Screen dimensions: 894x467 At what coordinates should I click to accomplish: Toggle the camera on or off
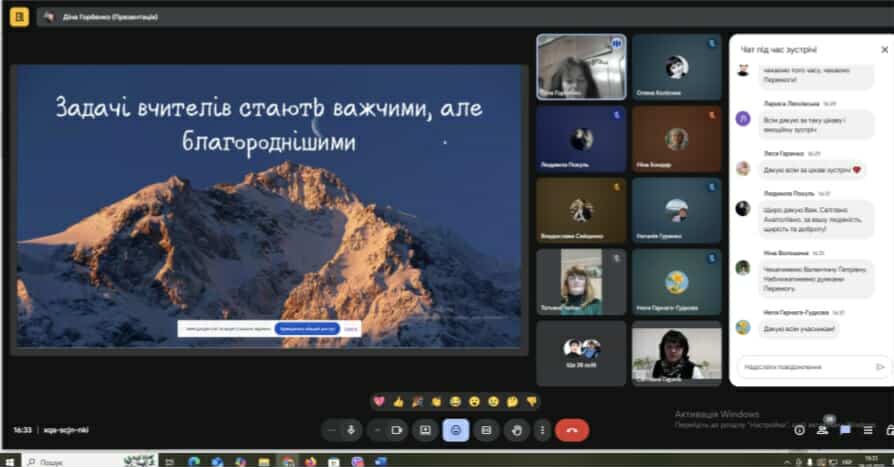(x=397, y=430)
